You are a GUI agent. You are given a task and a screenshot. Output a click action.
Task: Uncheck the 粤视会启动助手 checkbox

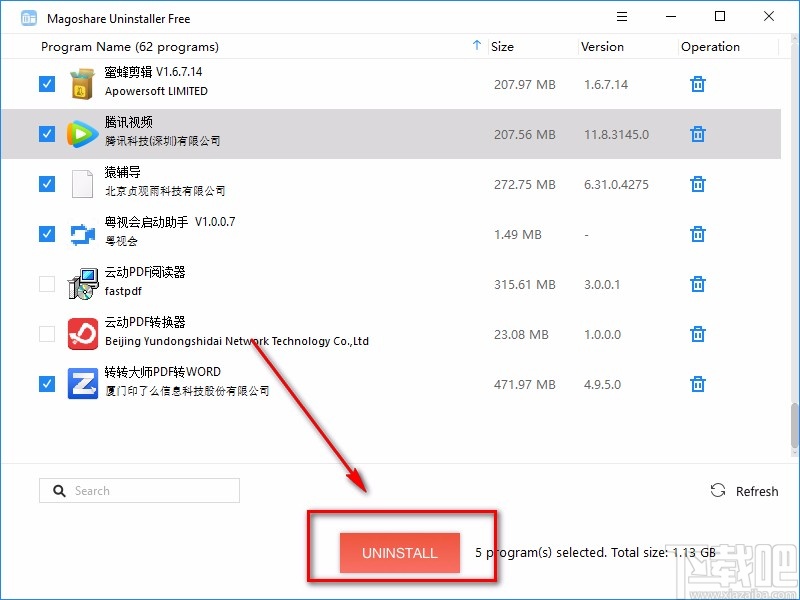pyautogui.click(x=47, y=234)
